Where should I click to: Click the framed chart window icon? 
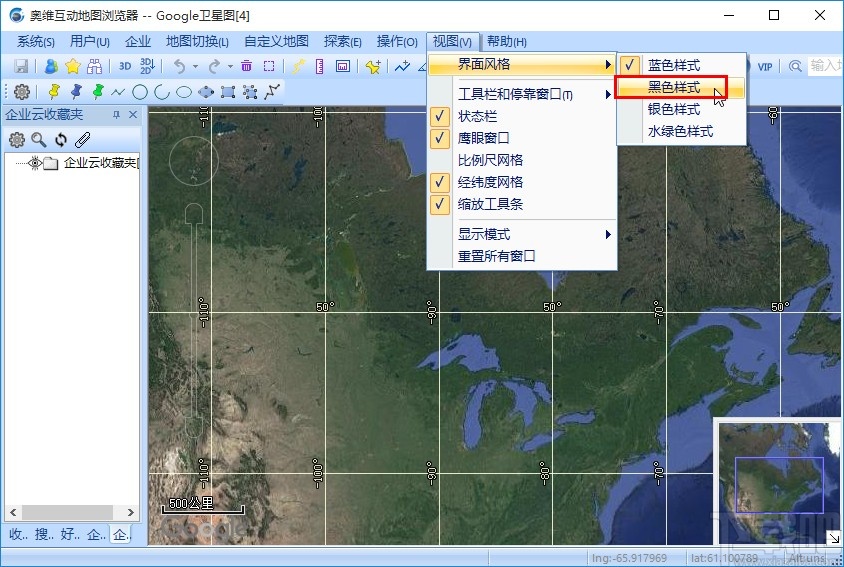(x=343, y=66)
